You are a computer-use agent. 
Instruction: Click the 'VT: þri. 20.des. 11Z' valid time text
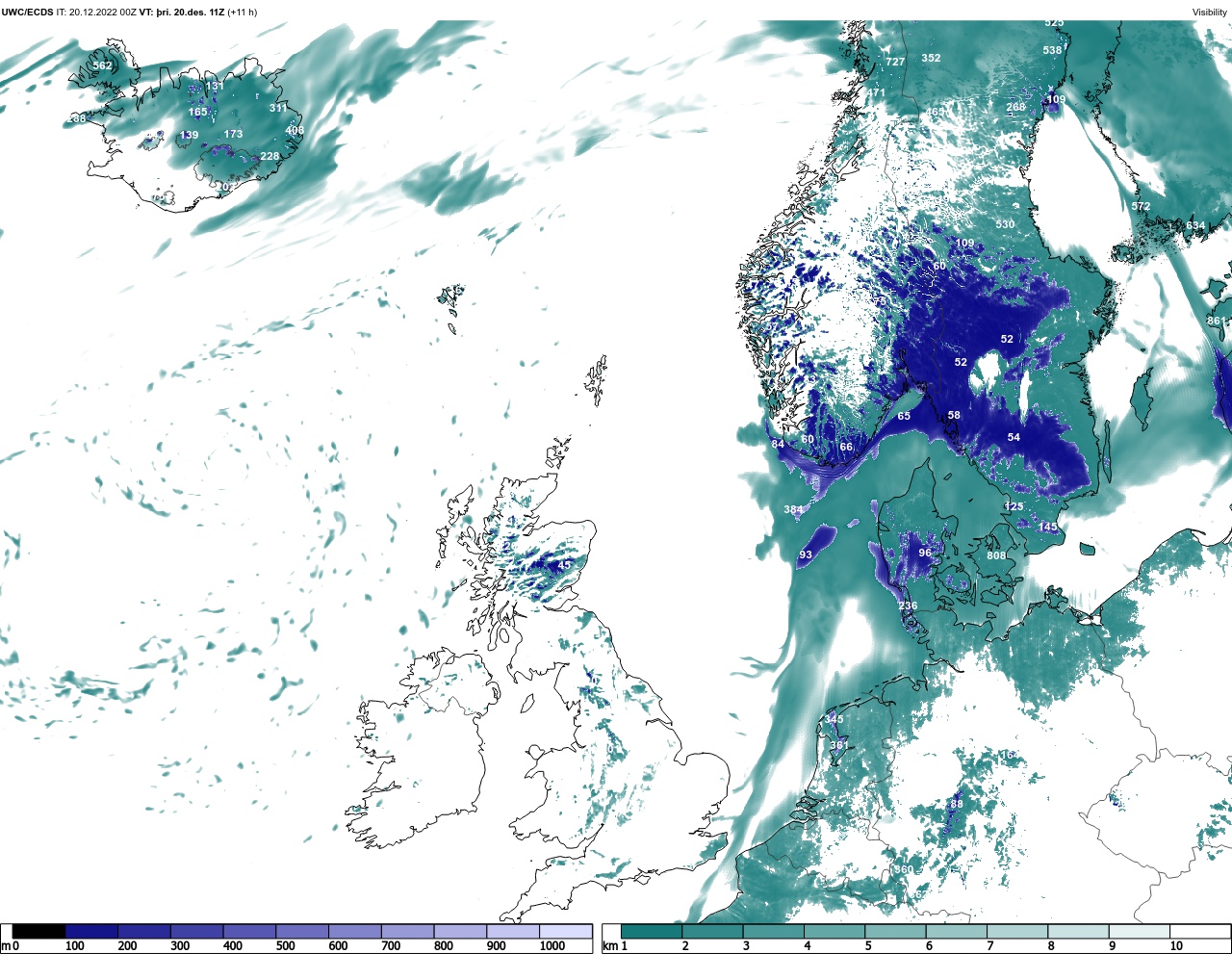[x=182, y=13]
